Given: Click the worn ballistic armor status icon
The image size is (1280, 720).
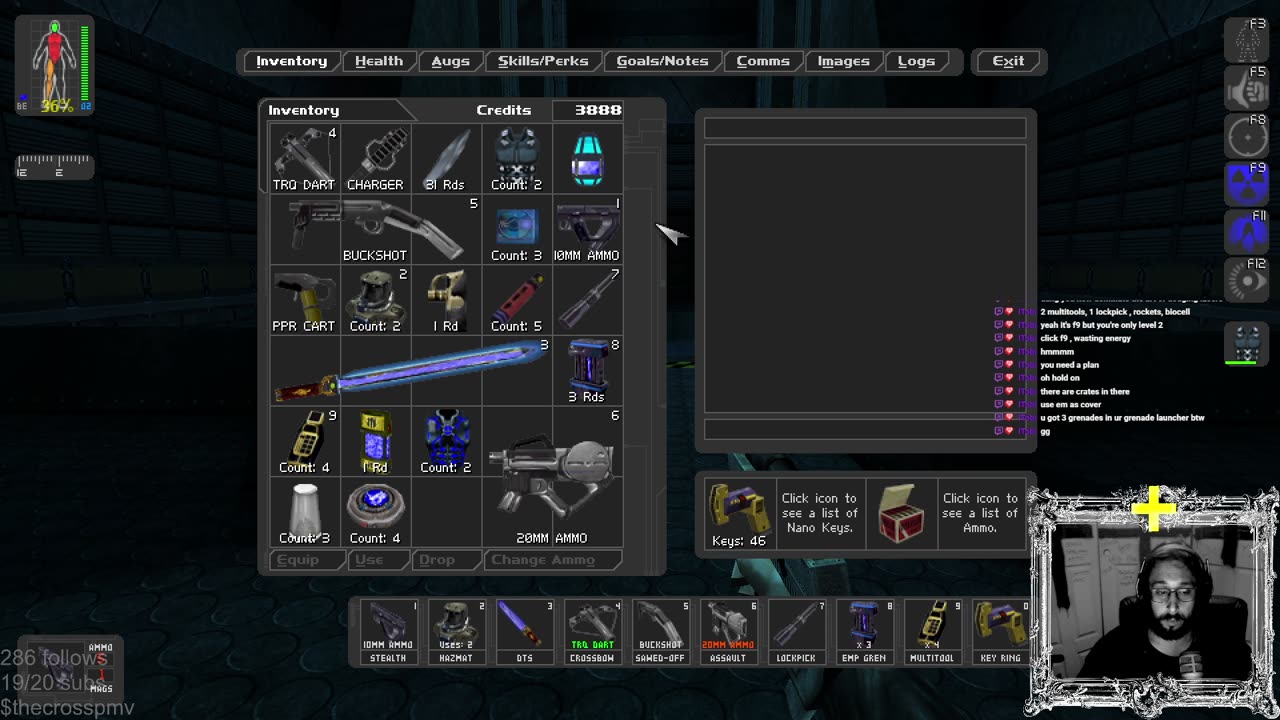Looking at the screenshot, I should pos(1246,343).
